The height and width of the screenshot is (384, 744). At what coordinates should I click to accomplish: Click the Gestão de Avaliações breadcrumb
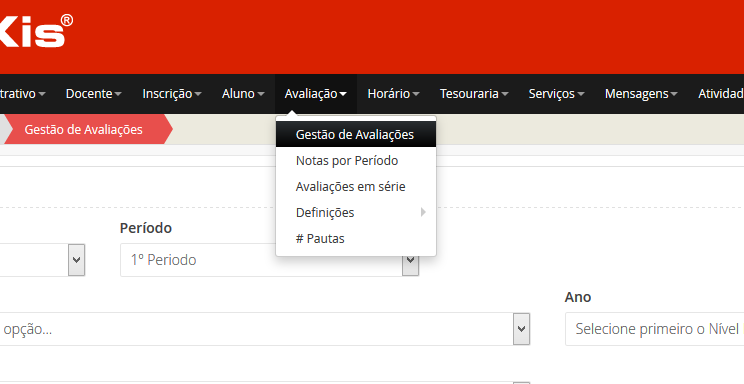tap(84, 130)
